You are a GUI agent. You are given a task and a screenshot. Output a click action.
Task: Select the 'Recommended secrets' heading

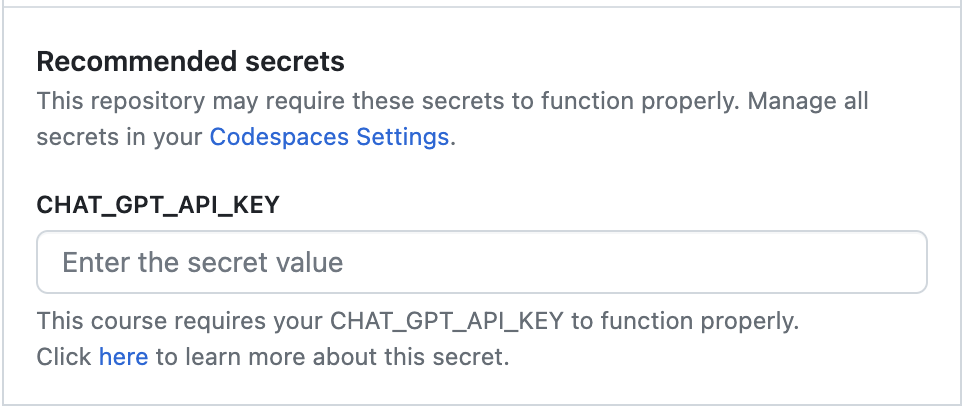190,62
